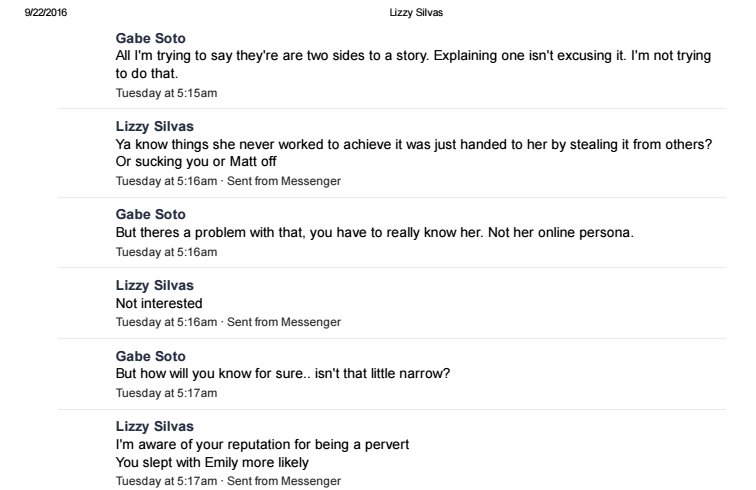Click the 9/22/2016 date in the header
Screen dimensions: 756x490
[46, 13]
